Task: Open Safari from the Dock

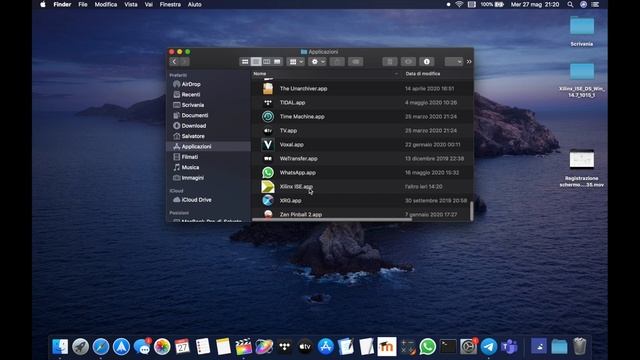Action: coord(101,347)
